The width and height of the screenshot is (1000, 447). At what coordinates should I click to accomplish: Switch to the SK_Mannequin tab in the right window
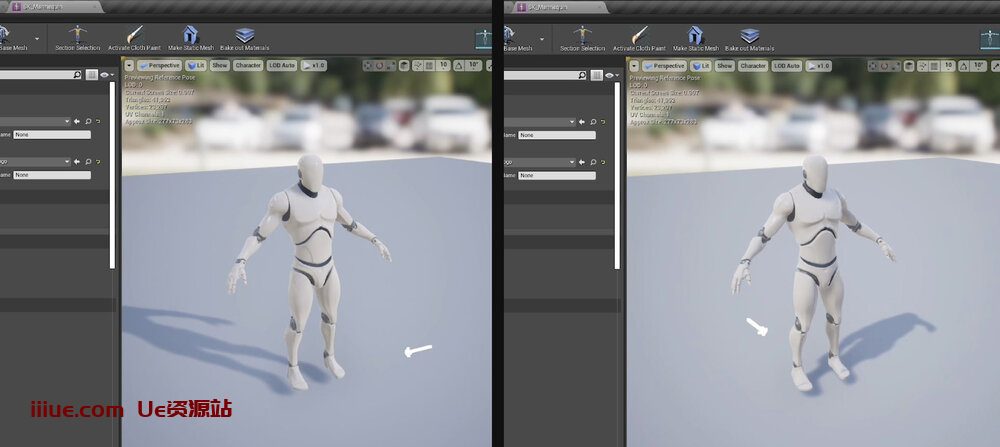click(x=538, y=7)
